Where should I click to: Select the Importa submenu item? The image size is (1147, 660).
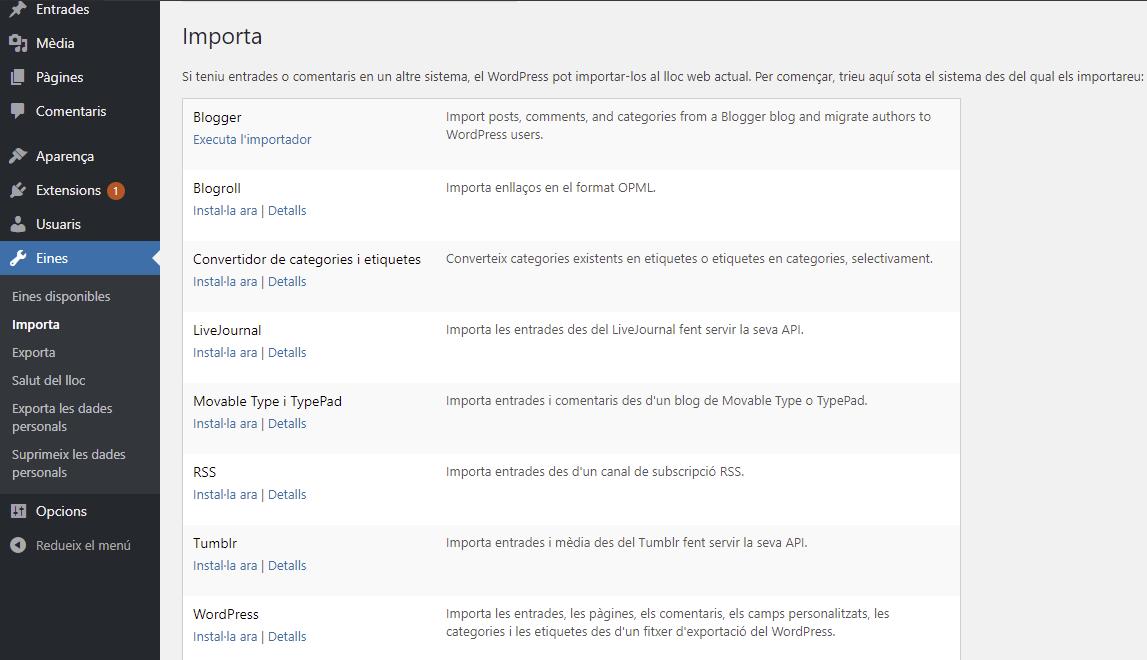[x=36, y=324]
